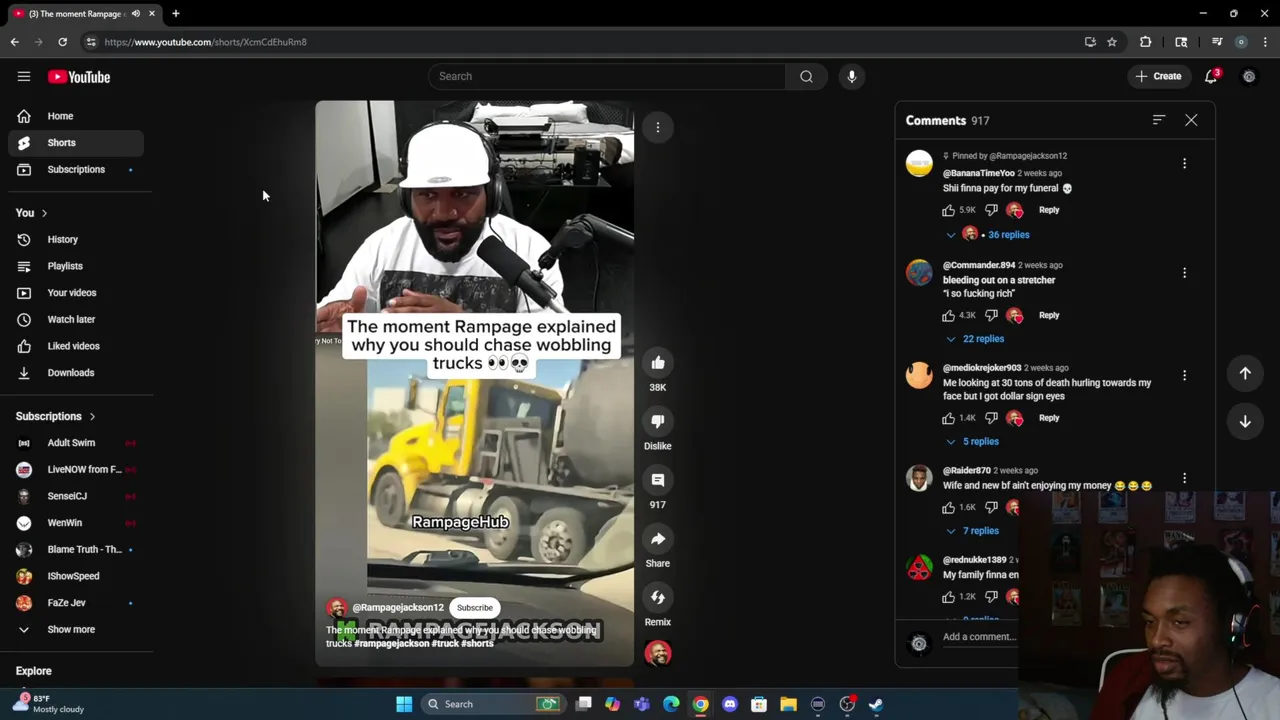Open Subscriptions in the sidebar

76,169
